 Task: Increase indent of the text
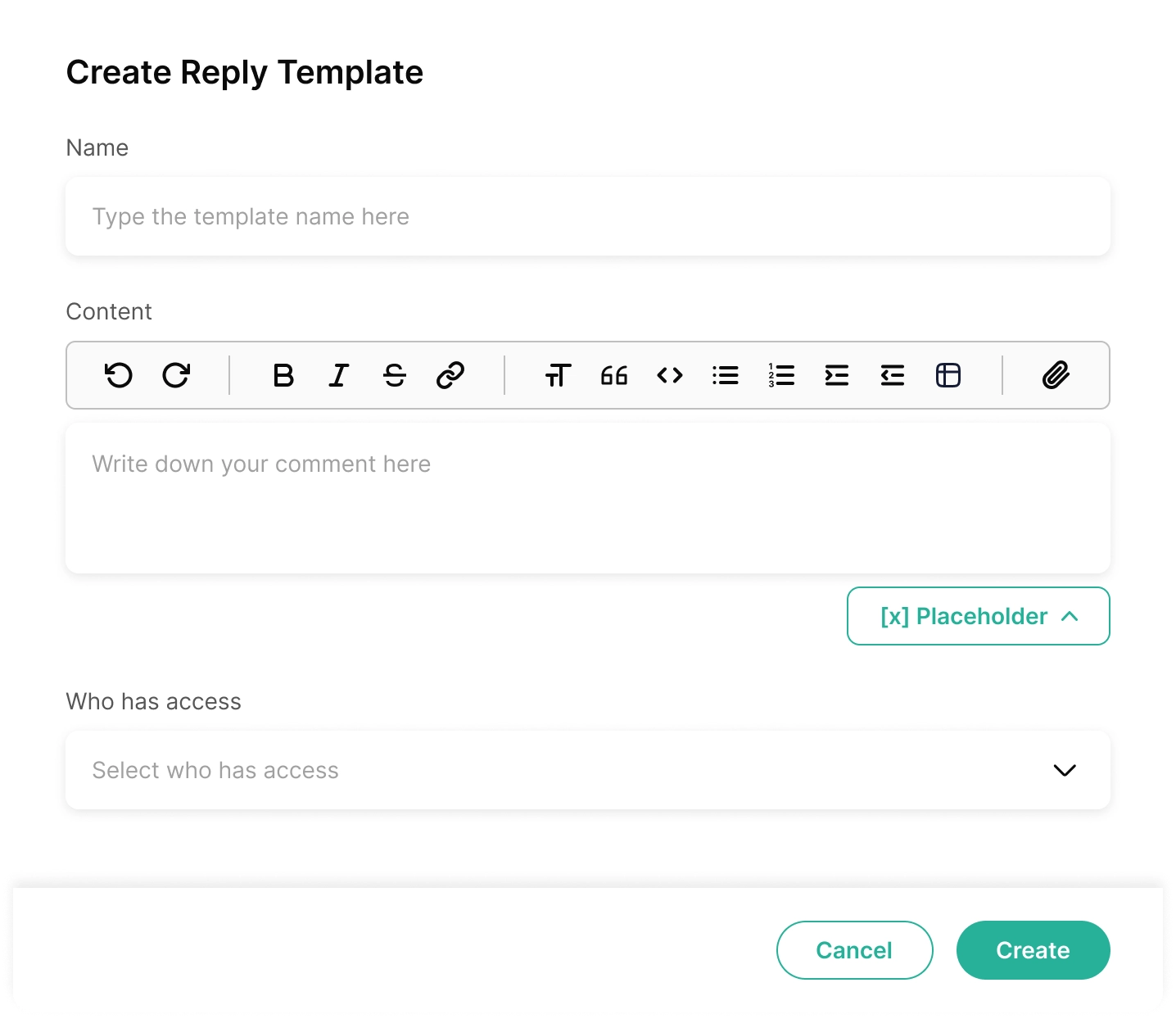point(837,375)
